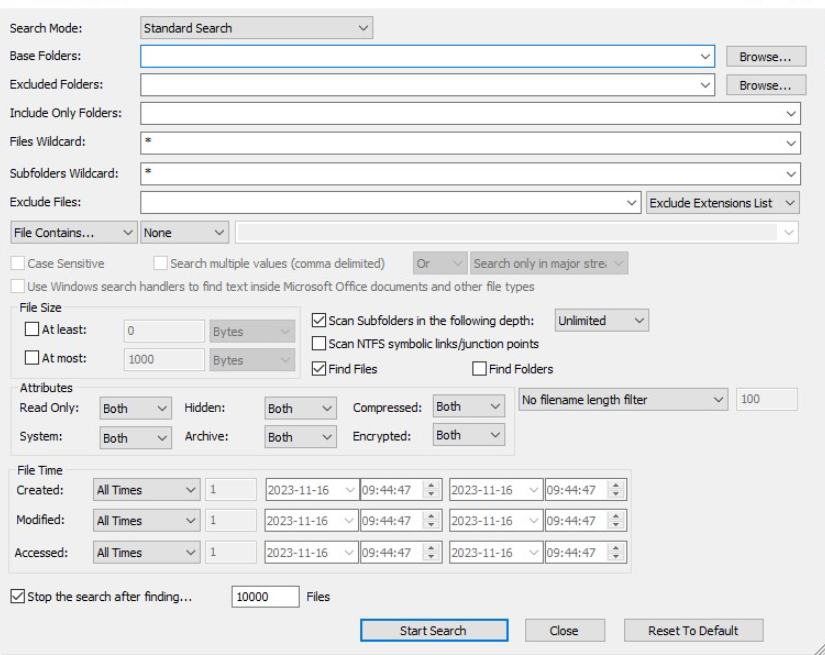Viewport: 825px width, 655px height.
Task: Open the Search Mode dropdown
Action: point(256,28)
